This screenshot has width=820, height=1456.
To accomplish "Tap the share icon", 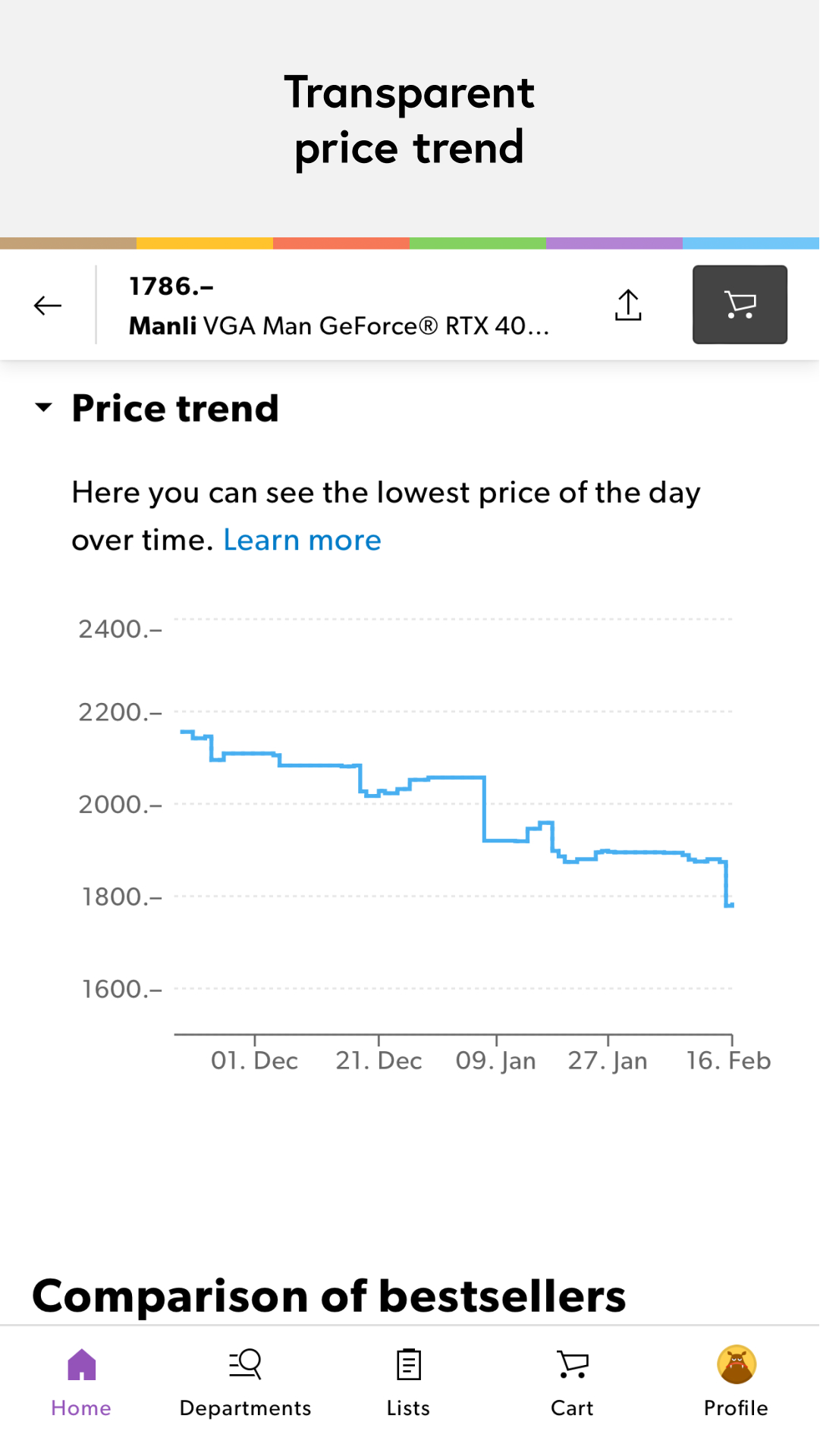I will pyautogui.click(x=628, y=306).
